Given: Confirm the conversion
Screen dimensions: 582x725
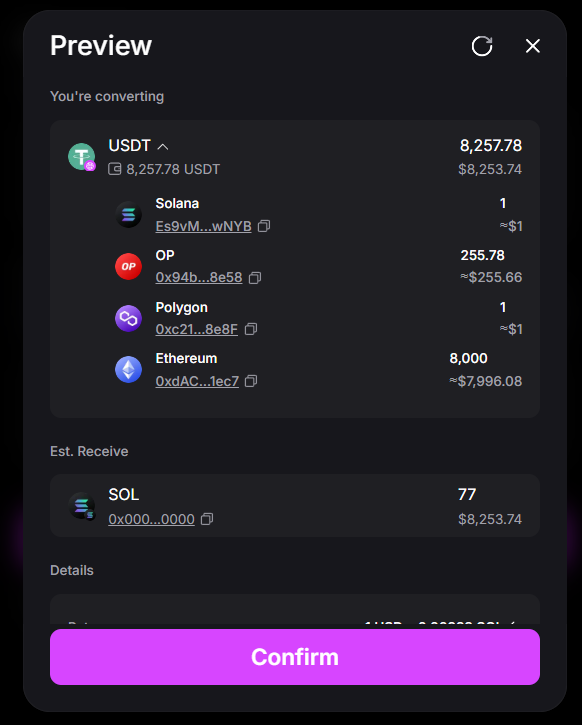Looking at the screenshot, I should pyautogui.click(x=295, y=657).
